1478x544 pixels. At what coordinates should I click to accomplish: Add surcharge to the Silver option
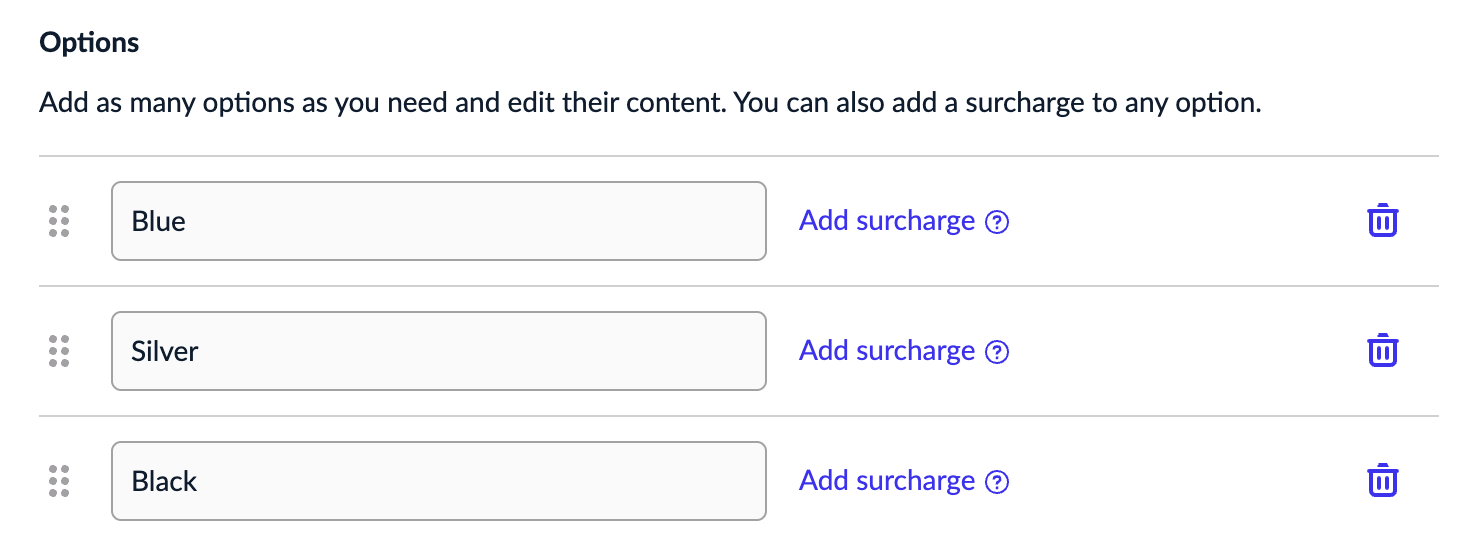(x=886, y=351)
